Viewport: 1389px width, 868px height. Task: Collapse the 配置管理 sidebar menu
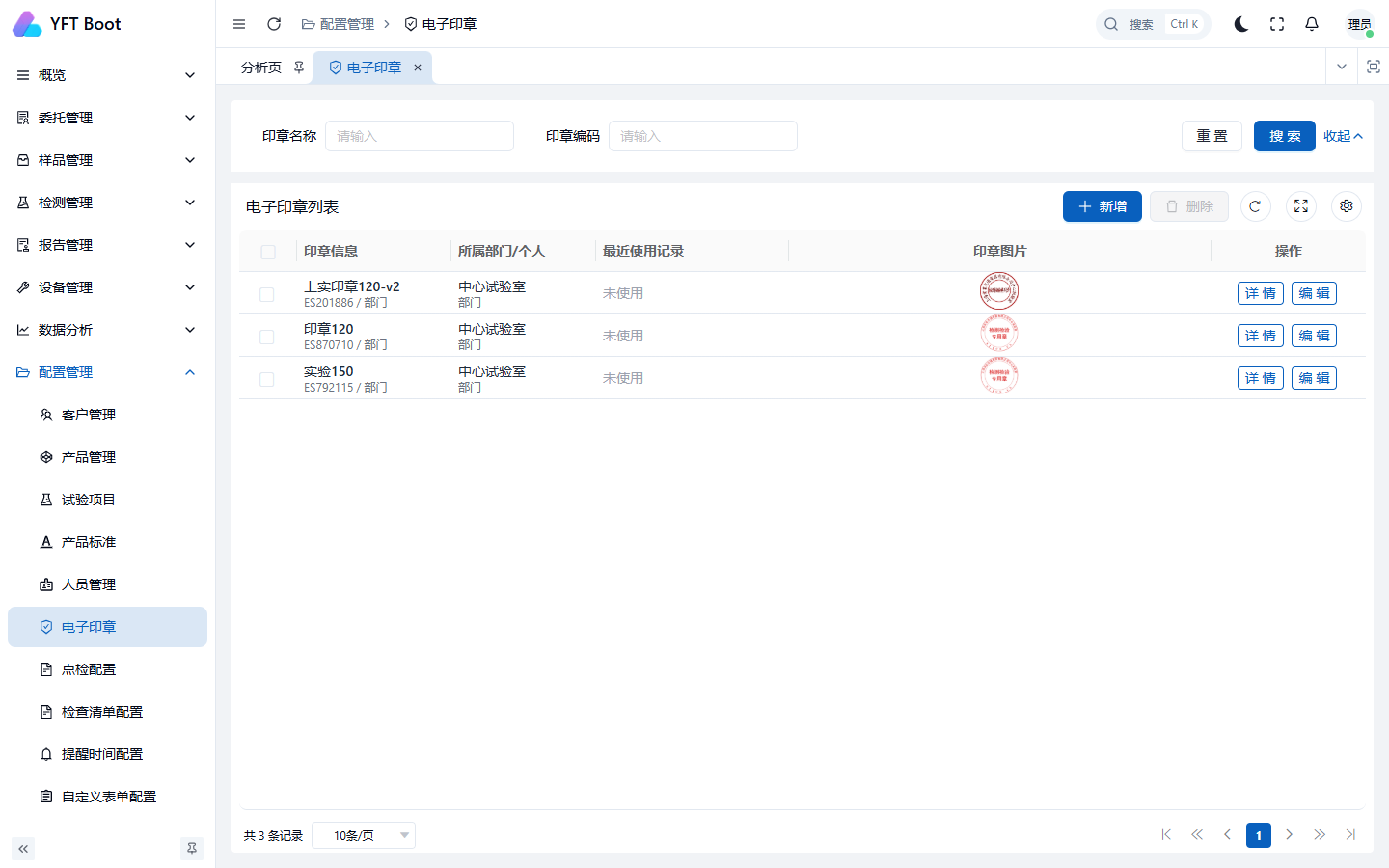click(107, 372)
